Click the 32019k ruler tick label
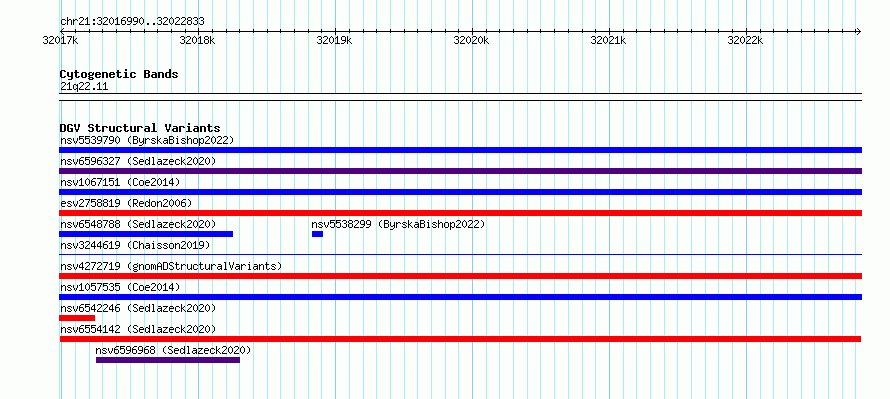 [334, 41]
